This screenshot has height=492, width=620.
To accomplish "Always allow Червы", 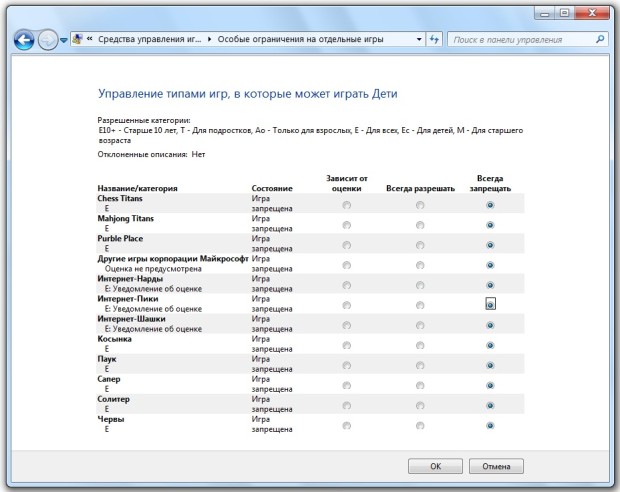I will (420, 426).
